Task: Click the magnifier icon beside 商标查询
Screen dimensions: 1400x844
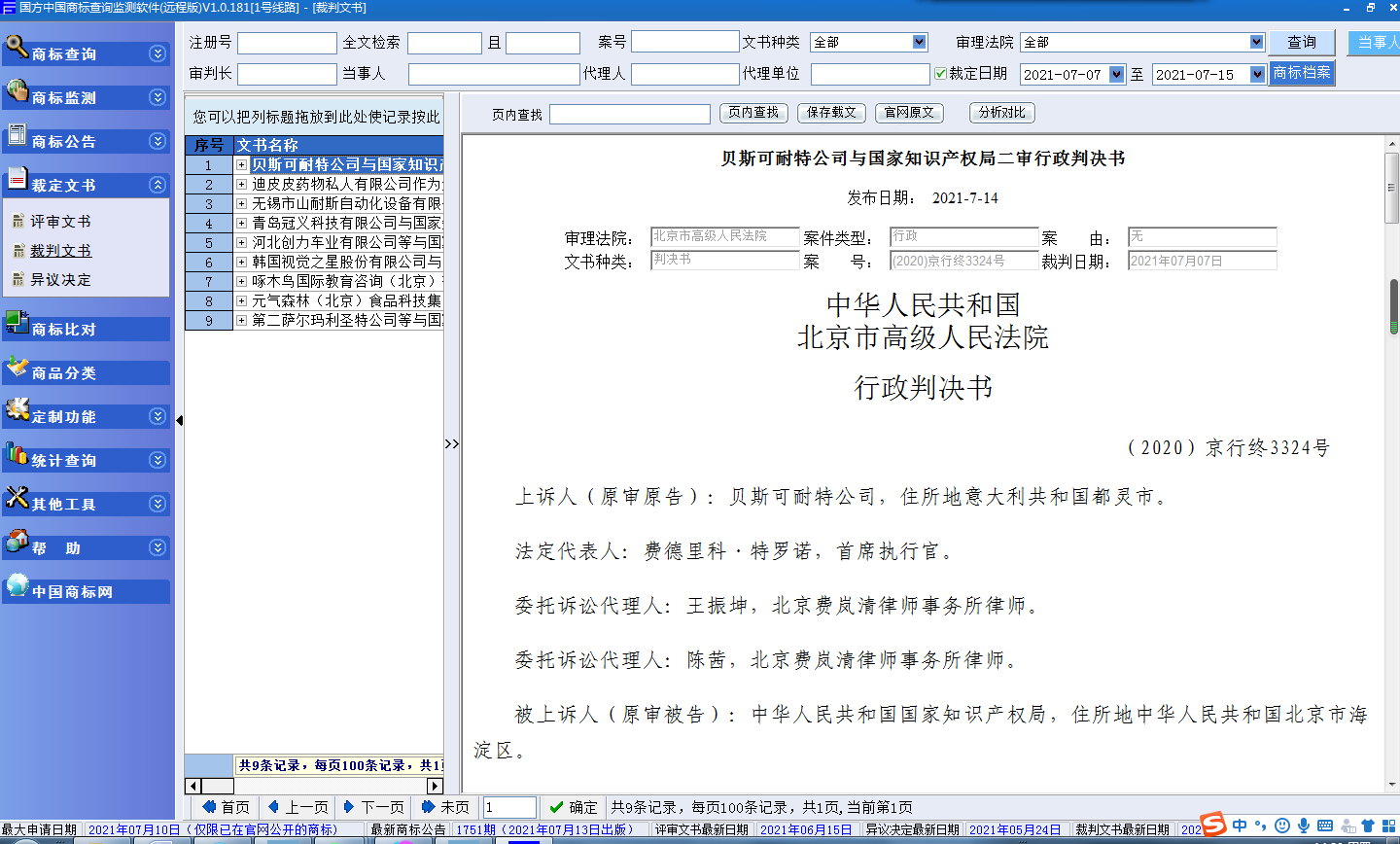Action: [17, 46]
